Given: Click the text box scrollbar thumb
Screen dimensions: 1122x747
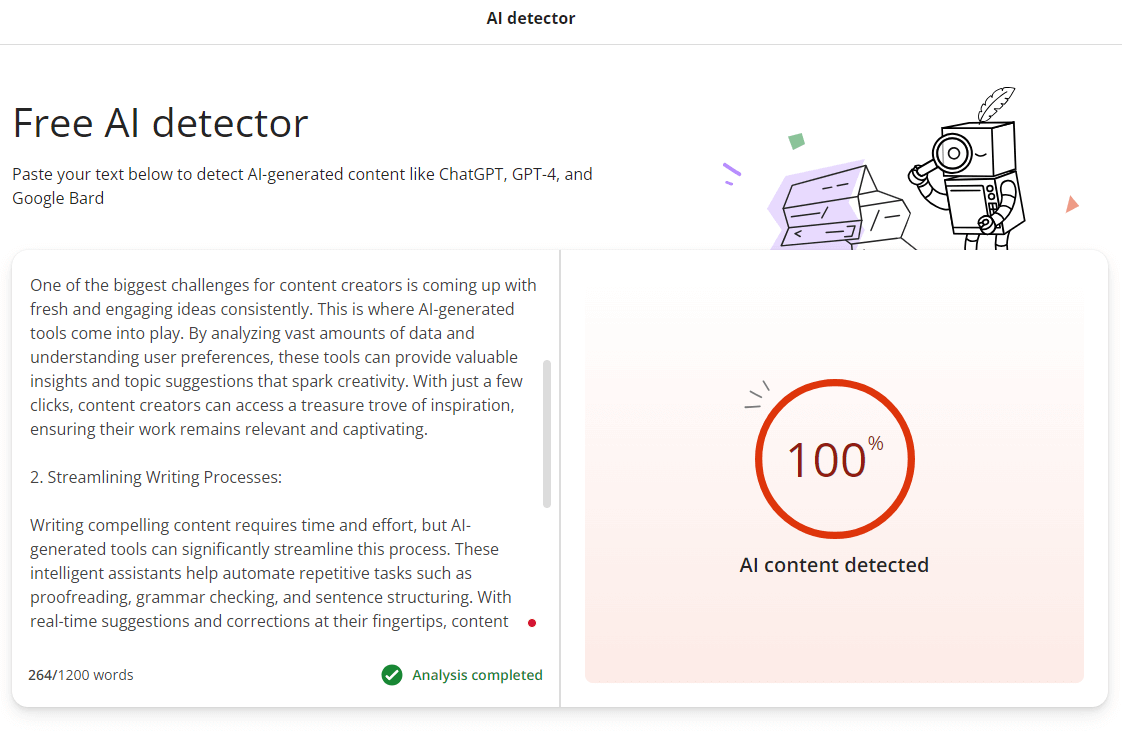Looking at the screenshot, I should 546,434.
